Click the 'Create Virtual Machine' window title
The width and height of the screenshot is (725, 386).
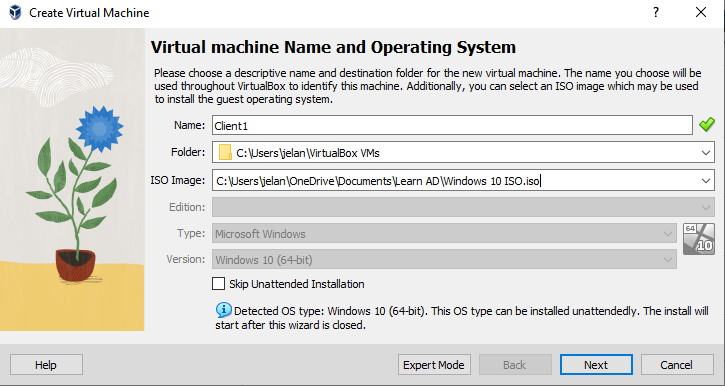pos(89,13)
